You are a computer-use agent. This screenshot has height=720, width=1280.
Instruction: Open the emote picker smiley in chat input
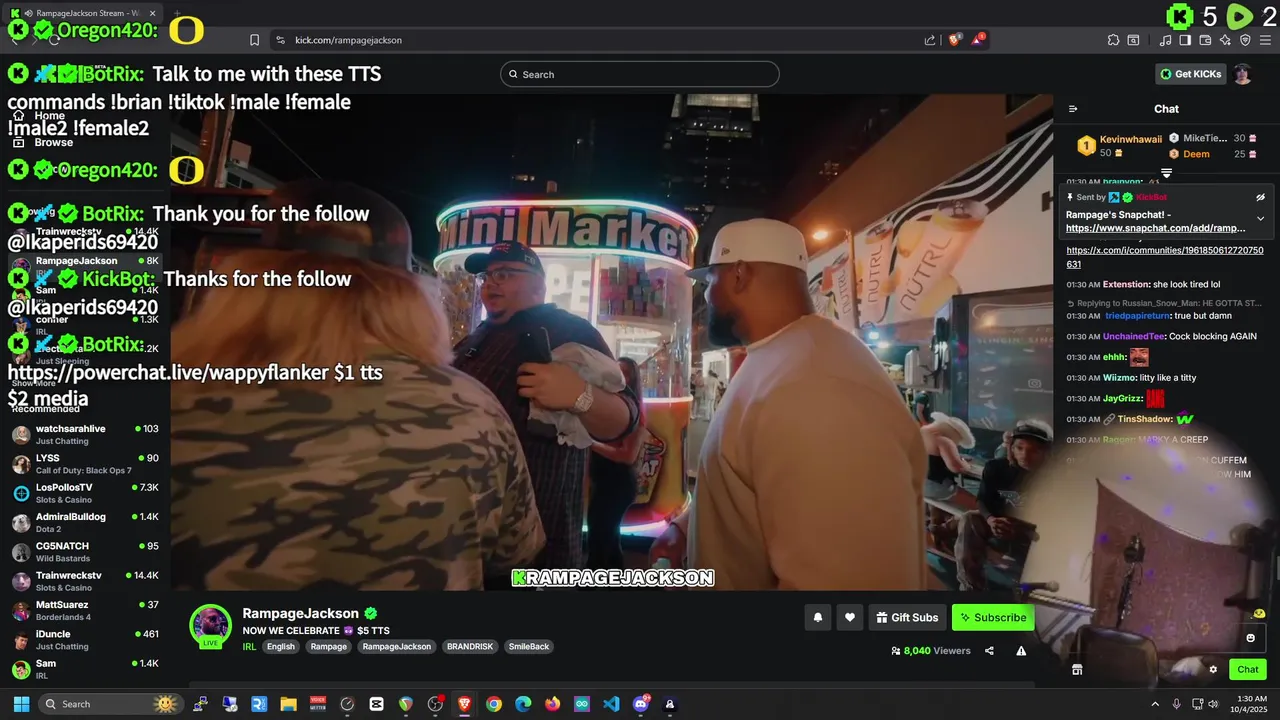(x=1250, y=638)
